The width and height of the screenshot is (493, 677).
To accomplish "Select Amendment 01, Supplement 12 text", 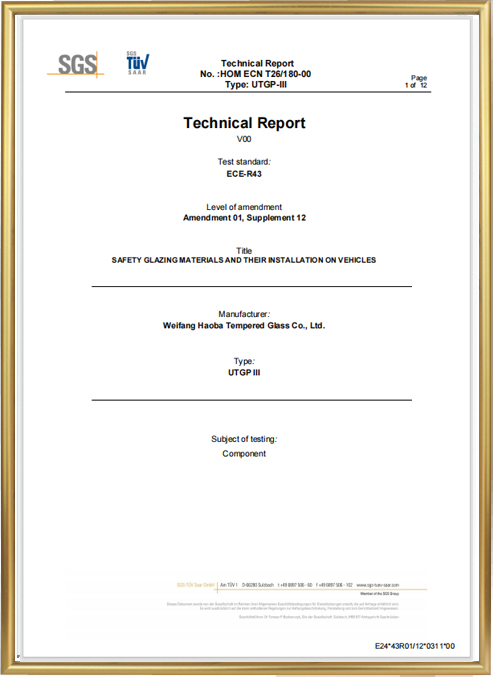I will coord(244,218).
